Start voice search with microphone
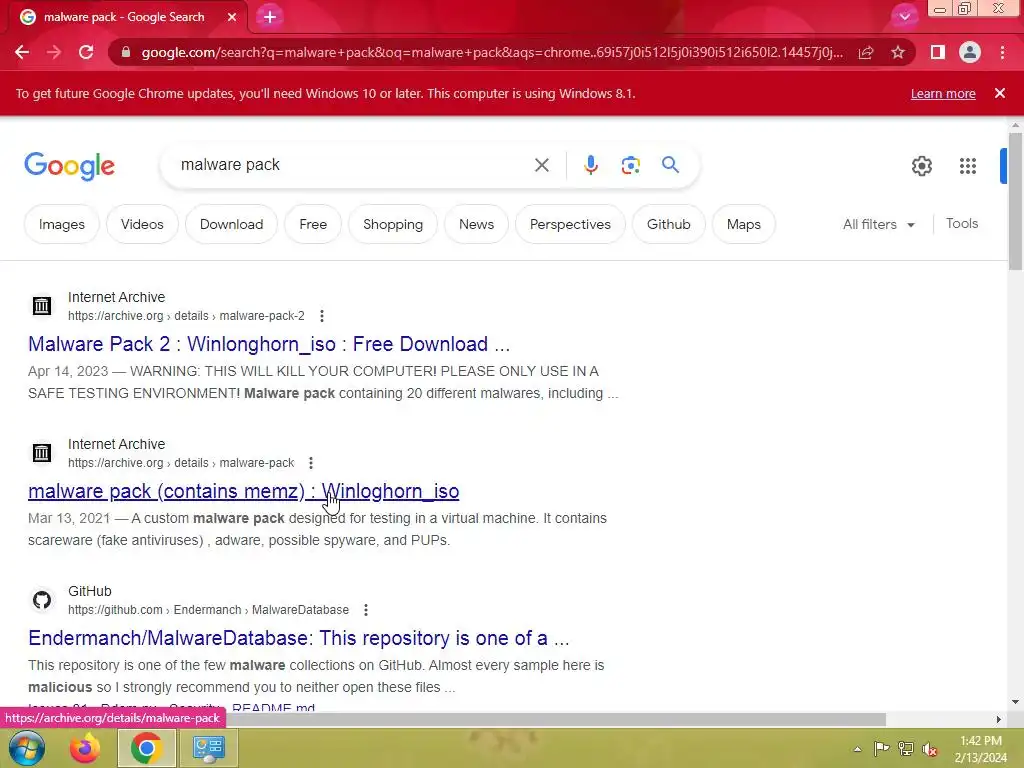1024x768 pixels. click(590, 165)
